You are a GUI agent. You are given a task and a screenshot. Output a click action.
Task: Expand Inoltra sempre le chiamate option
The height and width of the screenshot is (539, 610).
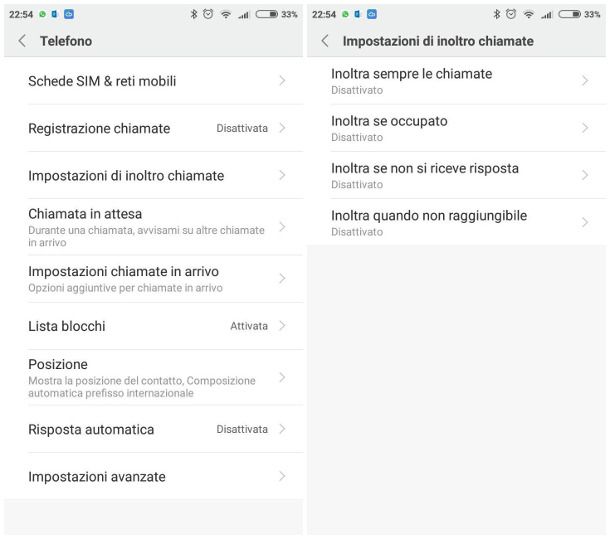click(456, 81)
